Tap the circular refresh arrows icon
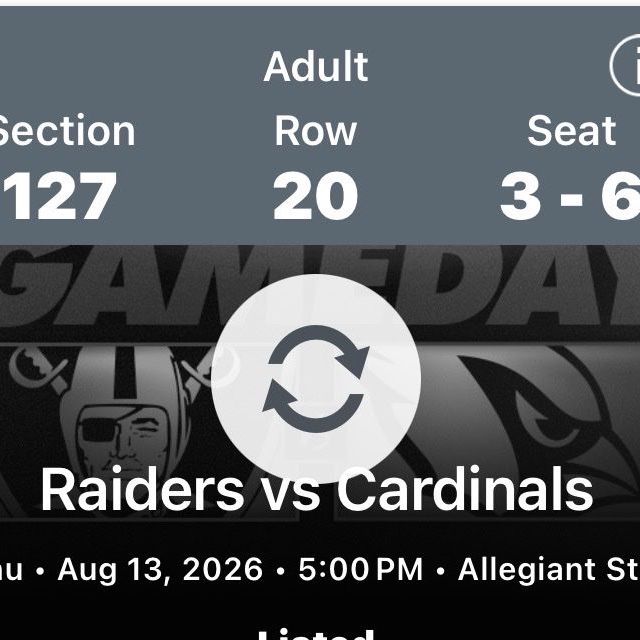This screenshot has width=640, height=640. (x=316, y=379)
